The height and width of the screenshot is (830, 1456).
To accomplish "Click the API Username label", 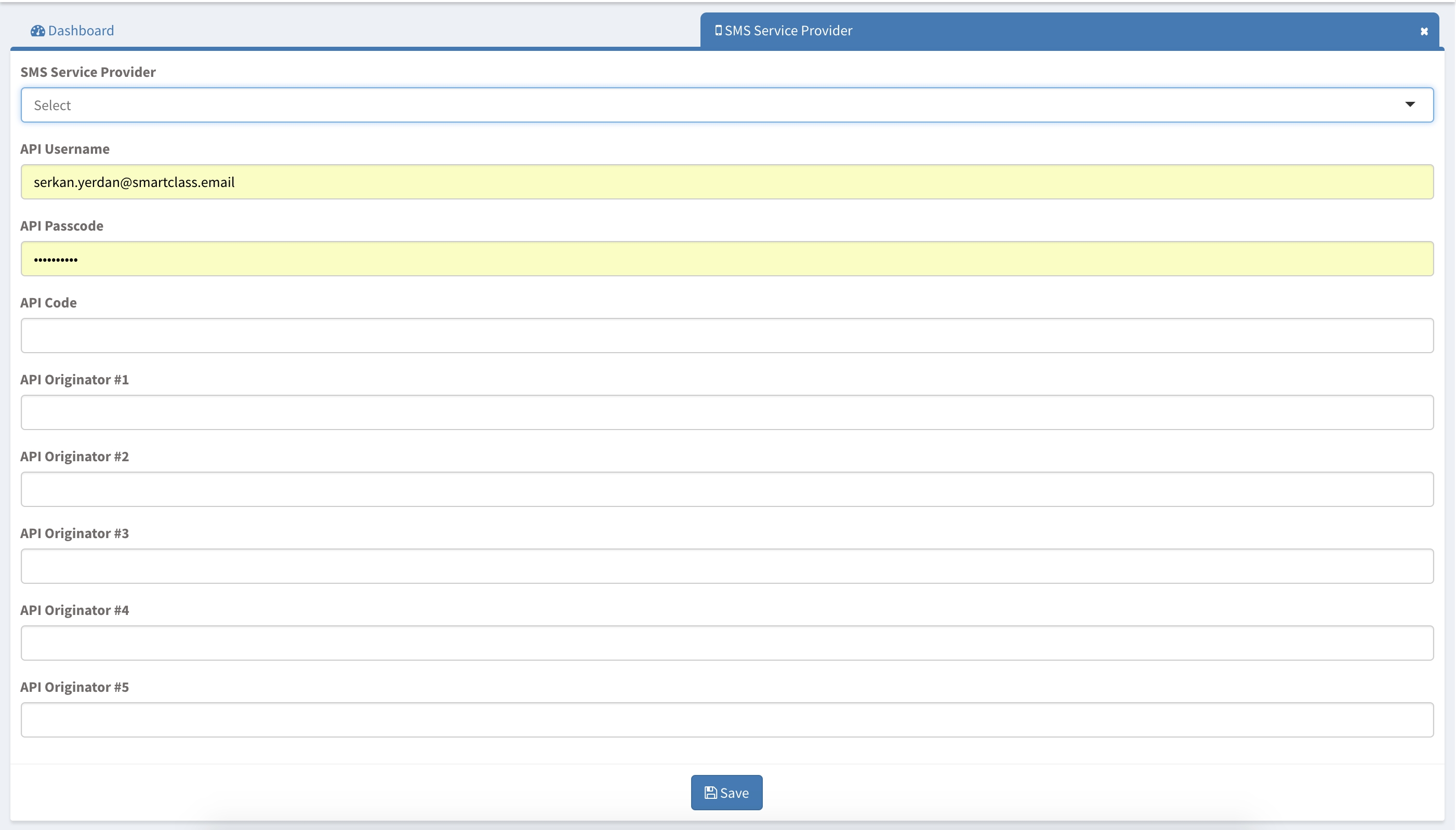I will (65, 149).
